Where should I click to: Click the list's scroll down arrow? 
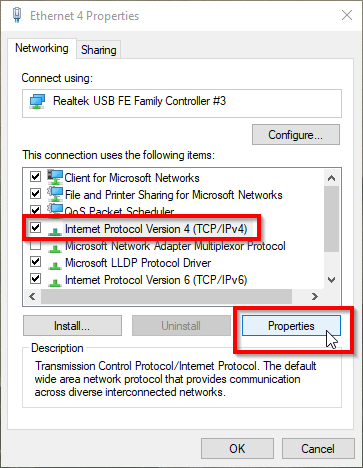(332, 280)
